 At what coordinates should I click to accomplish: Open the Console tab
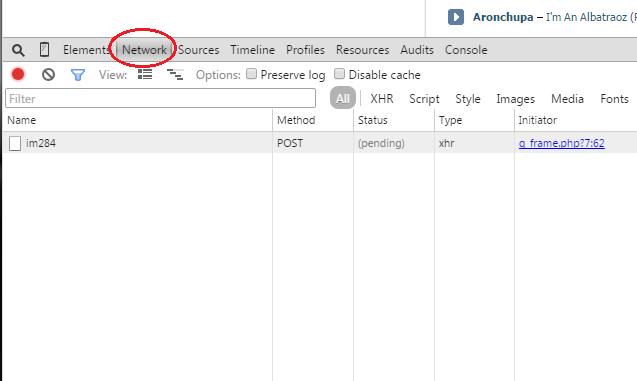pos(466,50)
